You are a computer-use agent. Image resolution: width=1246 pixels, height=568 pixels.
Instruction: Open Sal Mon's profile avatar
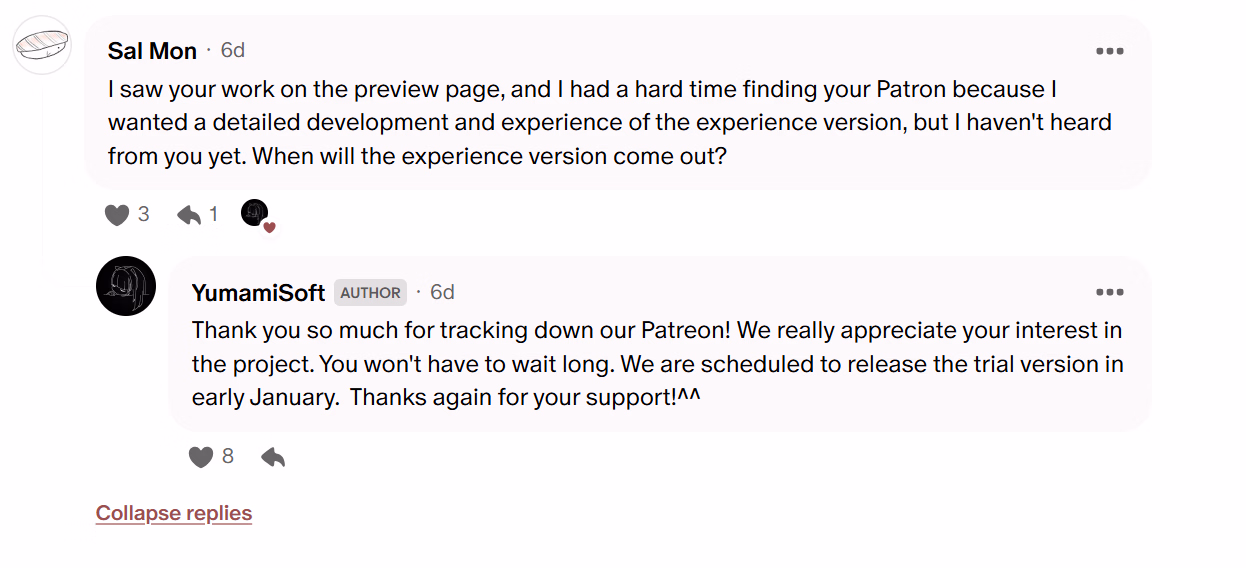coord(42,45)
